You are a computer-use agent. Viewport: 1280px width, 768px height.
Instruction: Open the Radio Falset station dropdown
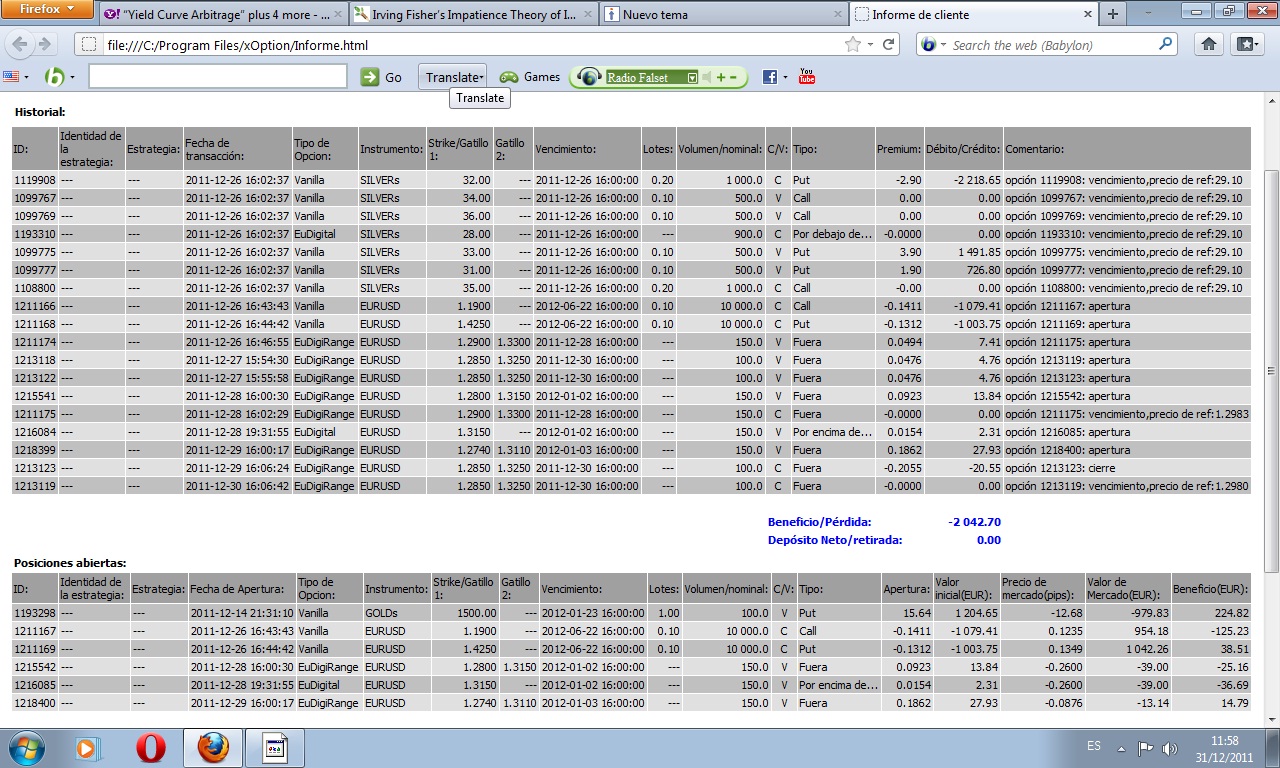pos(691,77)
